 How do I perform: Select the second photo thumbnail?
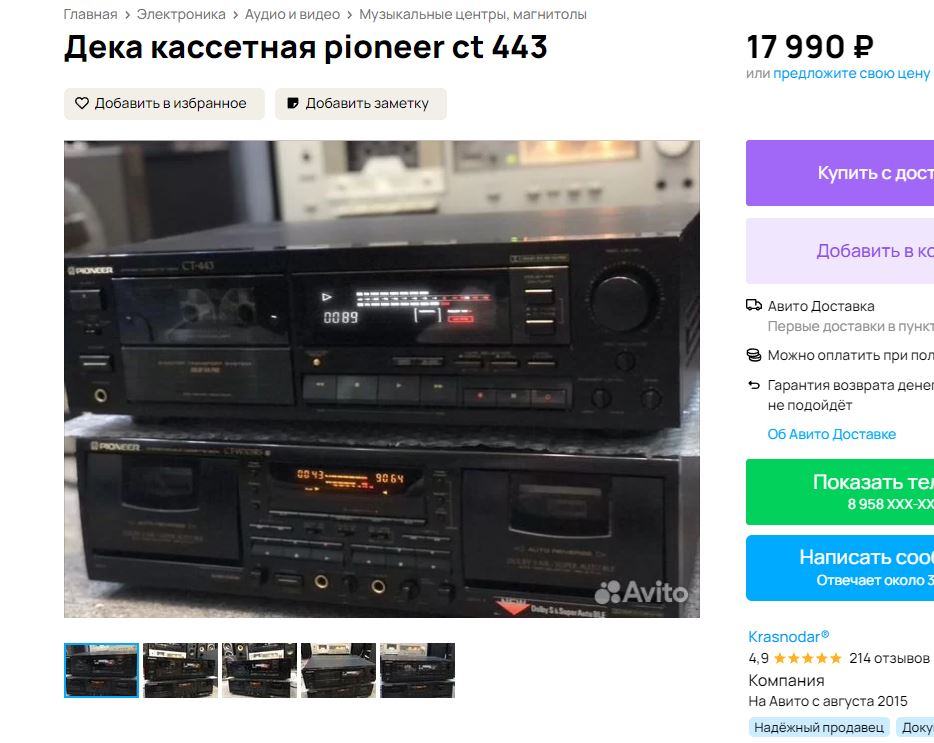coord(180,670)
